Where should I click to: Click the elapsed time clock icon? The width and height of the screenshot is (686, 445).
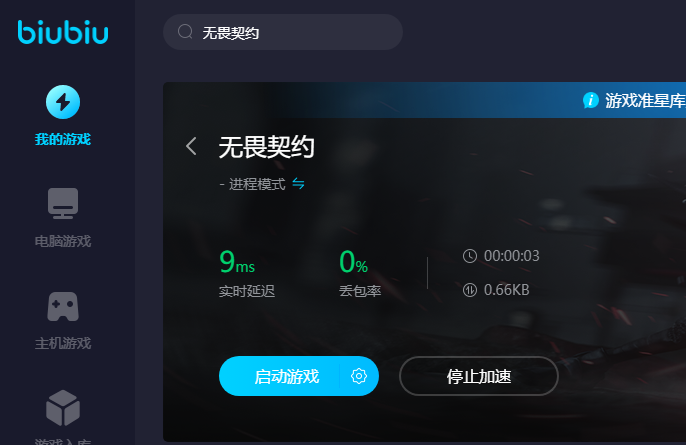(x=470, y=256)
